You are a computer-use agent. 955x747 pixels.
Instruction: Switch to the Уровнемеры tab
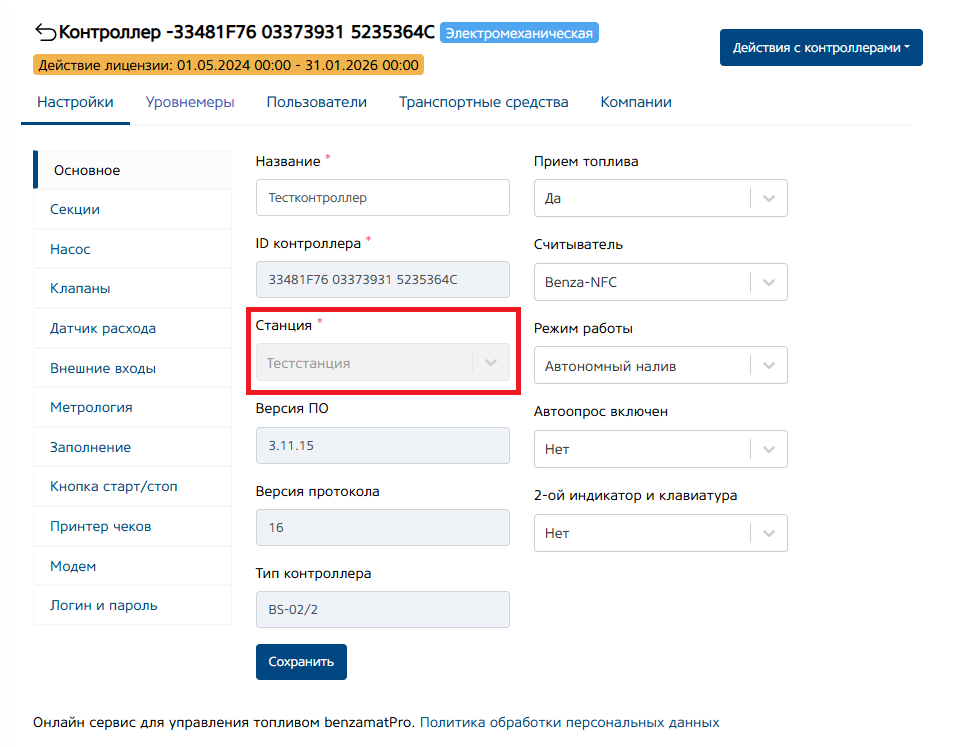pos(190,102)
